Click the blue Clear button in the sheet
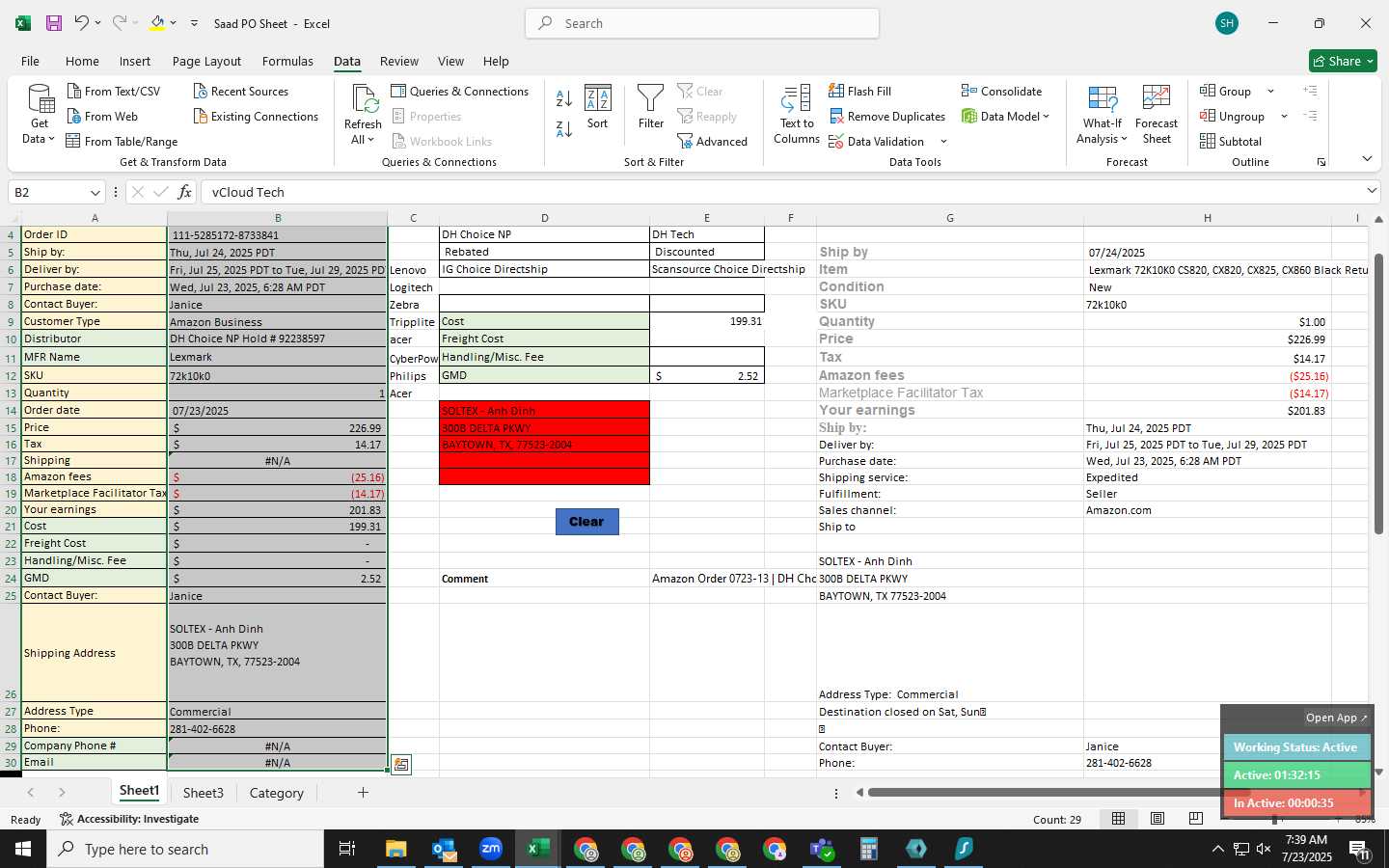The width and height of the screenshot is (1389, 868). pyautogui.click(x=586, y=522)
